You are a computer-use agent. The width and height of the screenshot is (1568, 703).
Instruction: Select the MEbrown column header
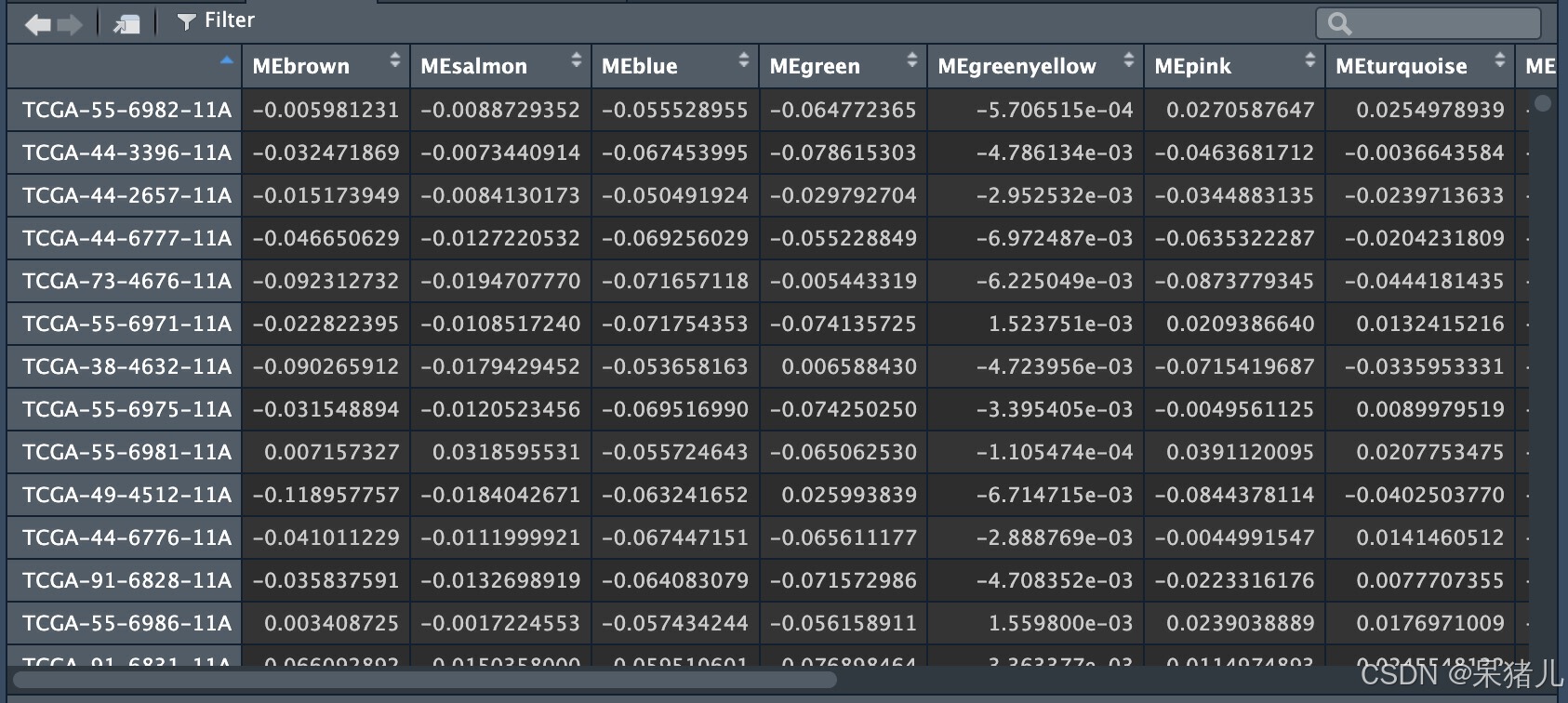coord(326,66)
